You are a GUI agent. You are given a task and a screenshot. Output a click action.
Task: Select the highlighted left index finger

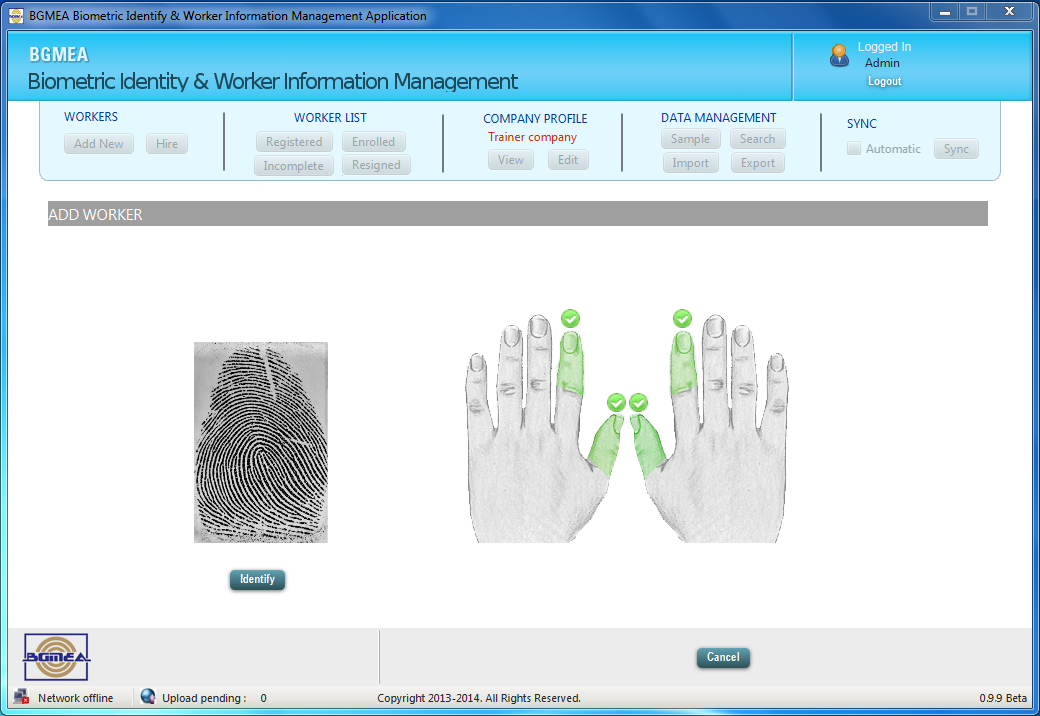point(570,365)
